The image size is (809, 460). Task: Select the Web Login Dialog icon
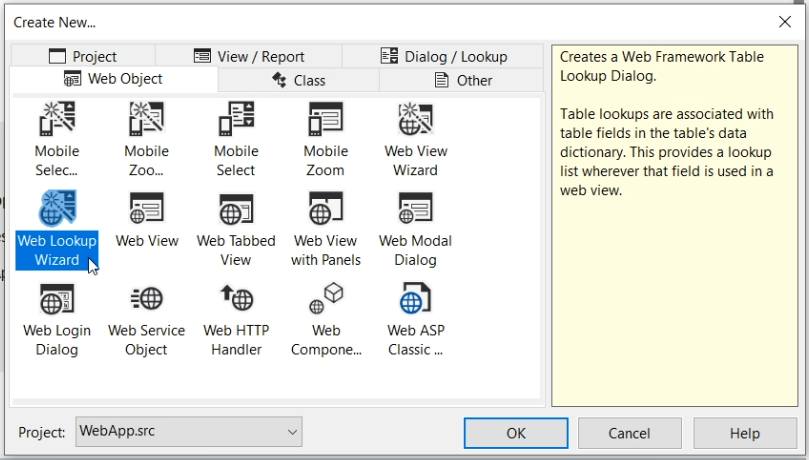tap(57, 299)
